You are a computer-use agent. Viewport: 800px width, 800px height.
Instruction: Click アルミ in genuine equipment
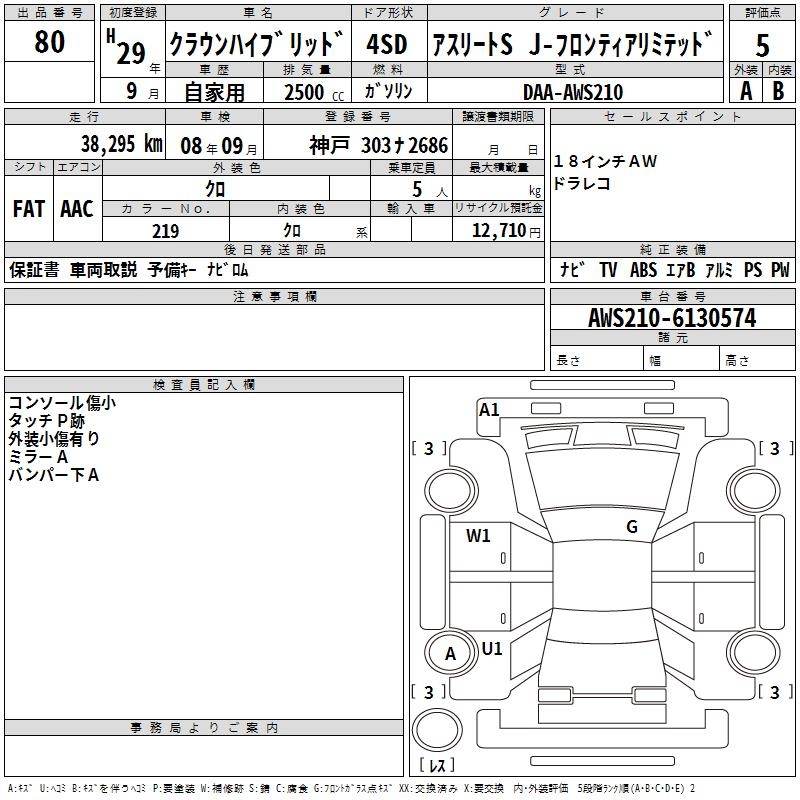[719, 270]
